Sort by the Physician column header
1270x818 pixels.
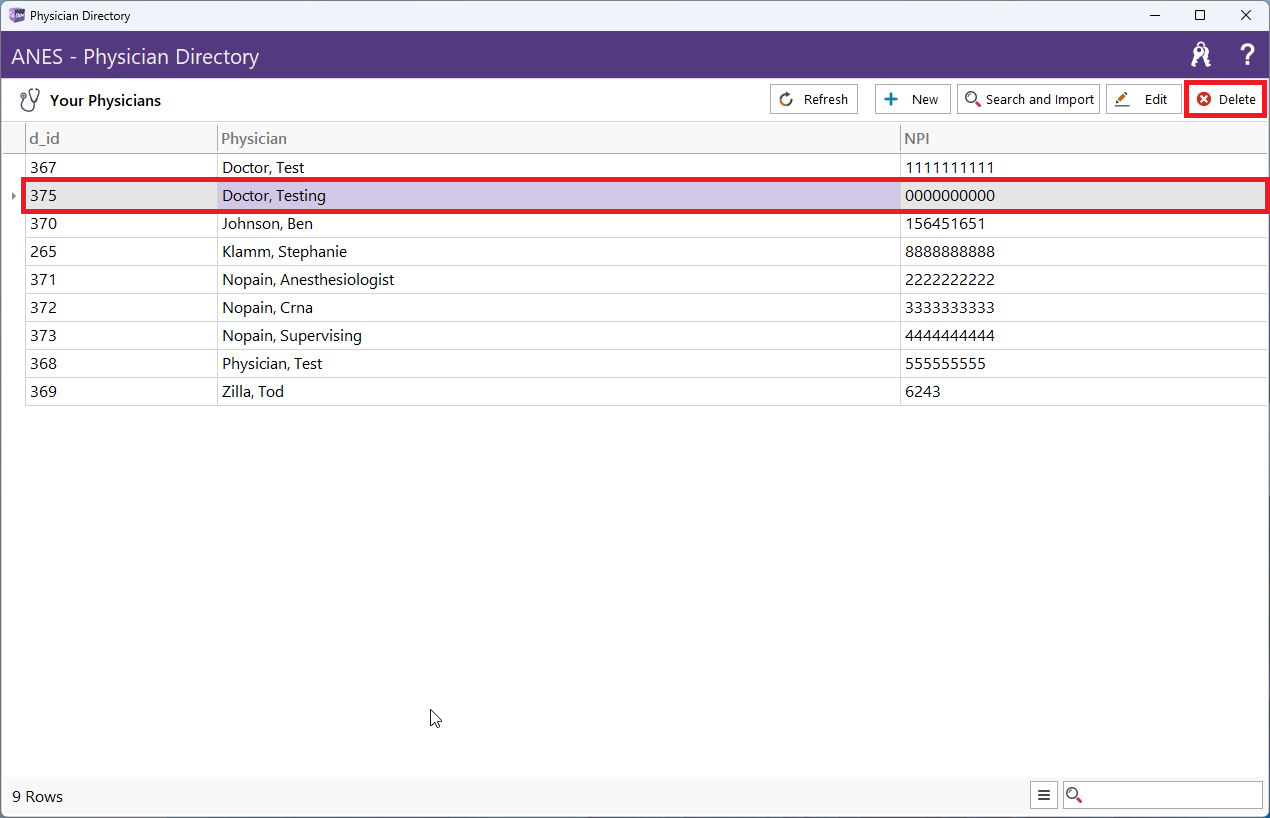(558, 138)
